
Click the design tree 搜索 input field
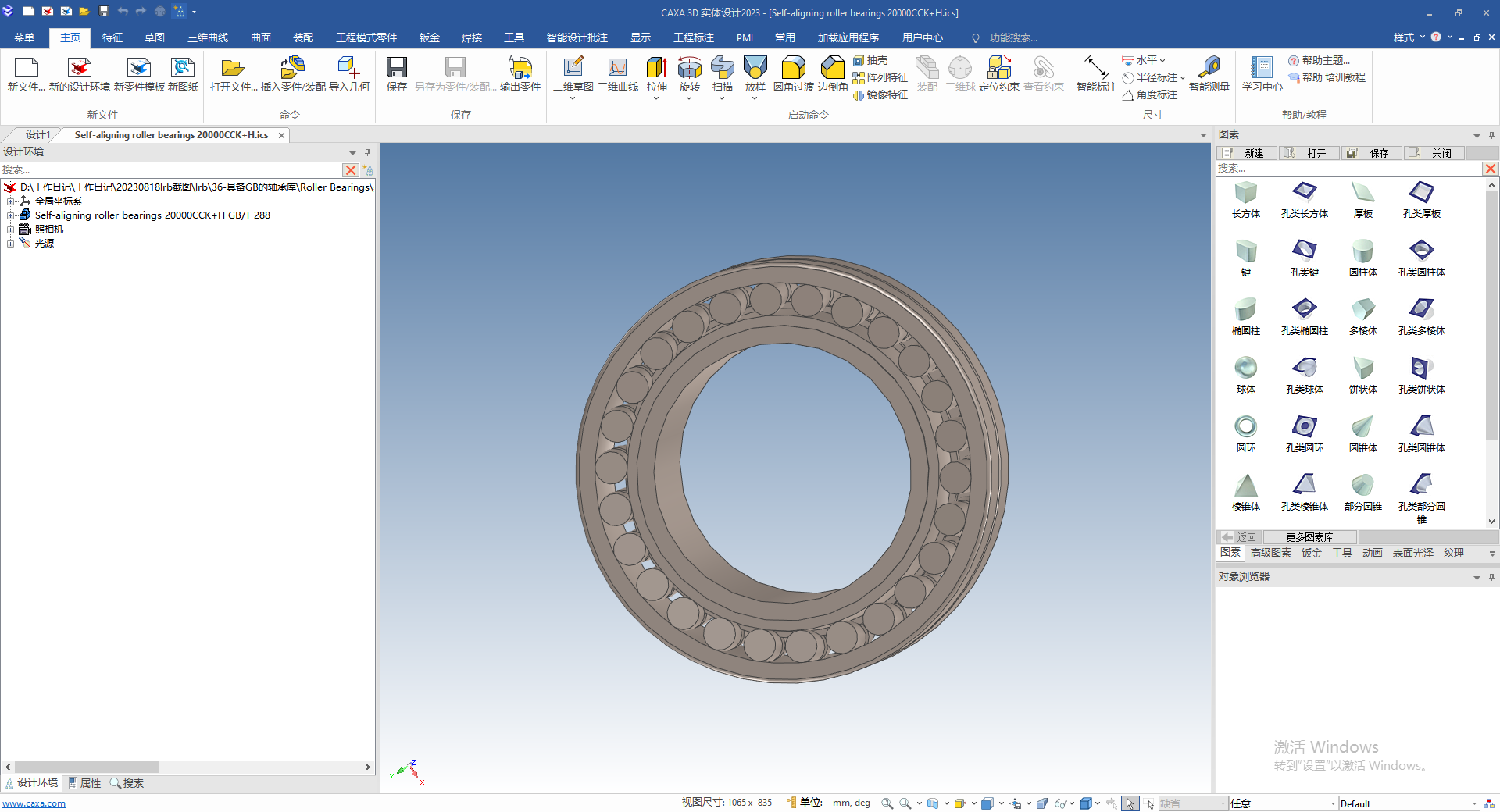tap(171, 169)
